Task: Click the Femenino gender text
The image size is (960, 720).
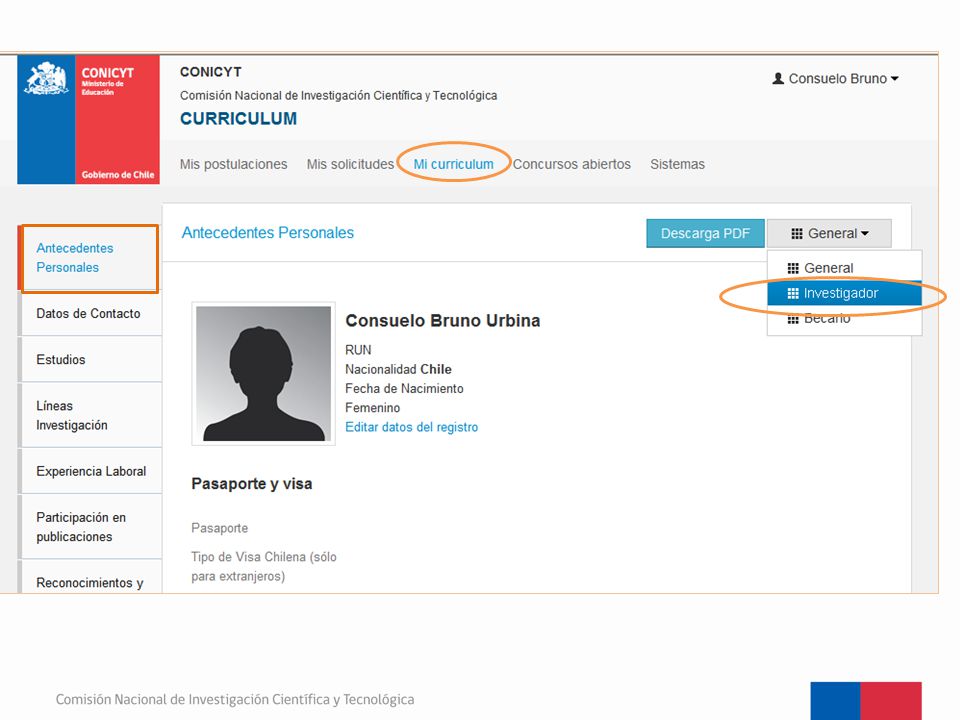Action: click(372, 408)
